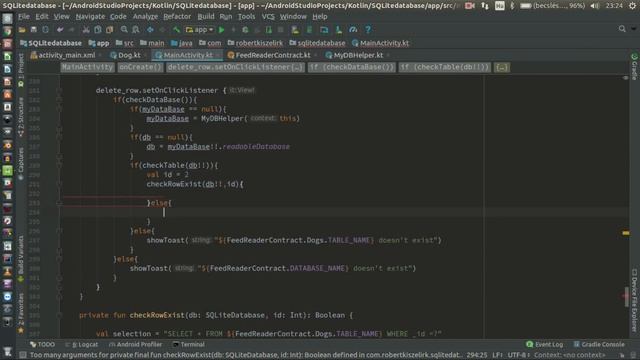Open the Android Profiler tool window

coord(136,344)
